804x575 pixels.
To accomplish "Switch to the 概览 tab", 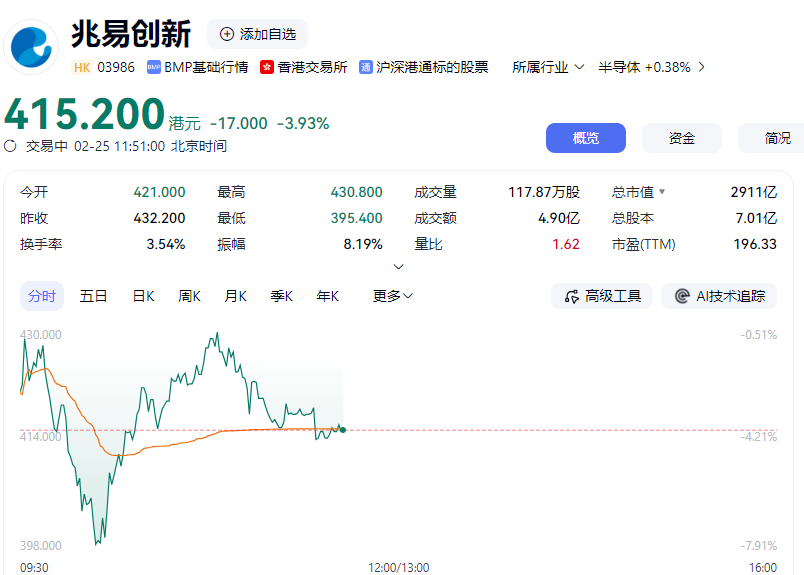I will (x=586, y=138).
